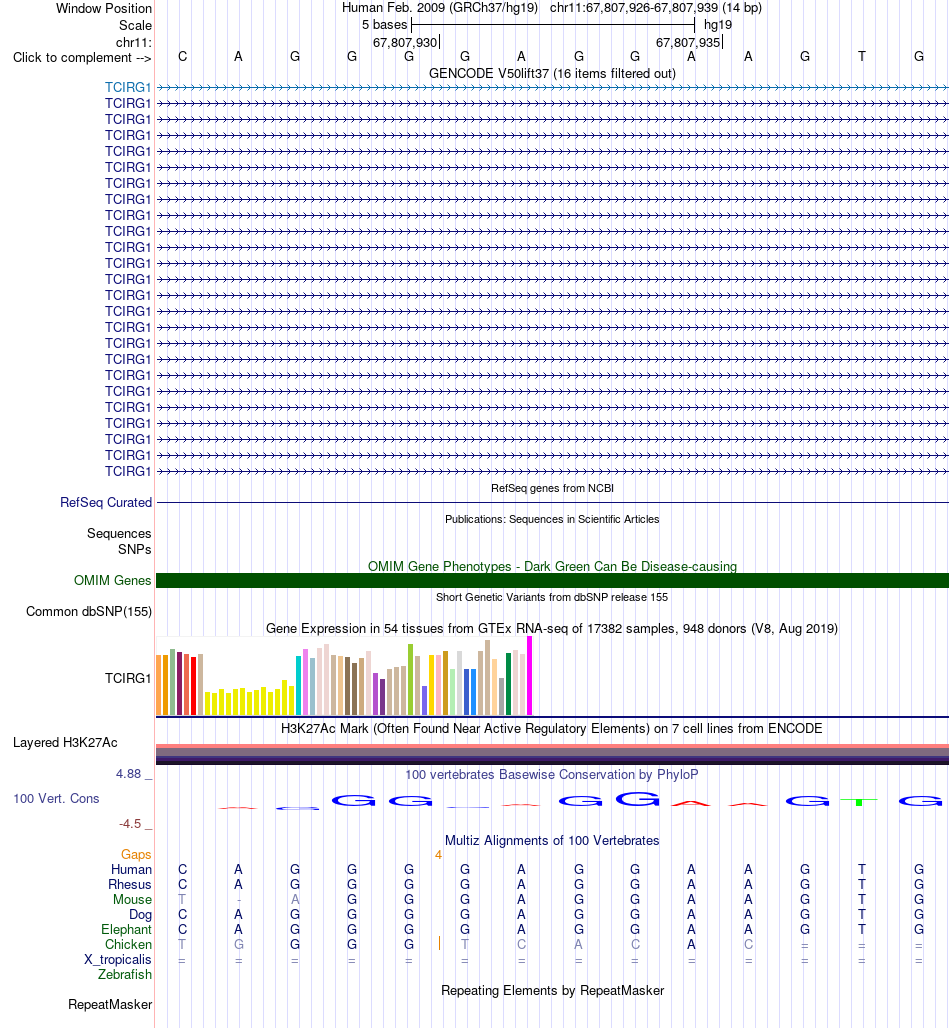The image size is (950, 1028).
Task: Click the TCIRG1 label beside GTEx bar chart
Action: pos(128,678)
